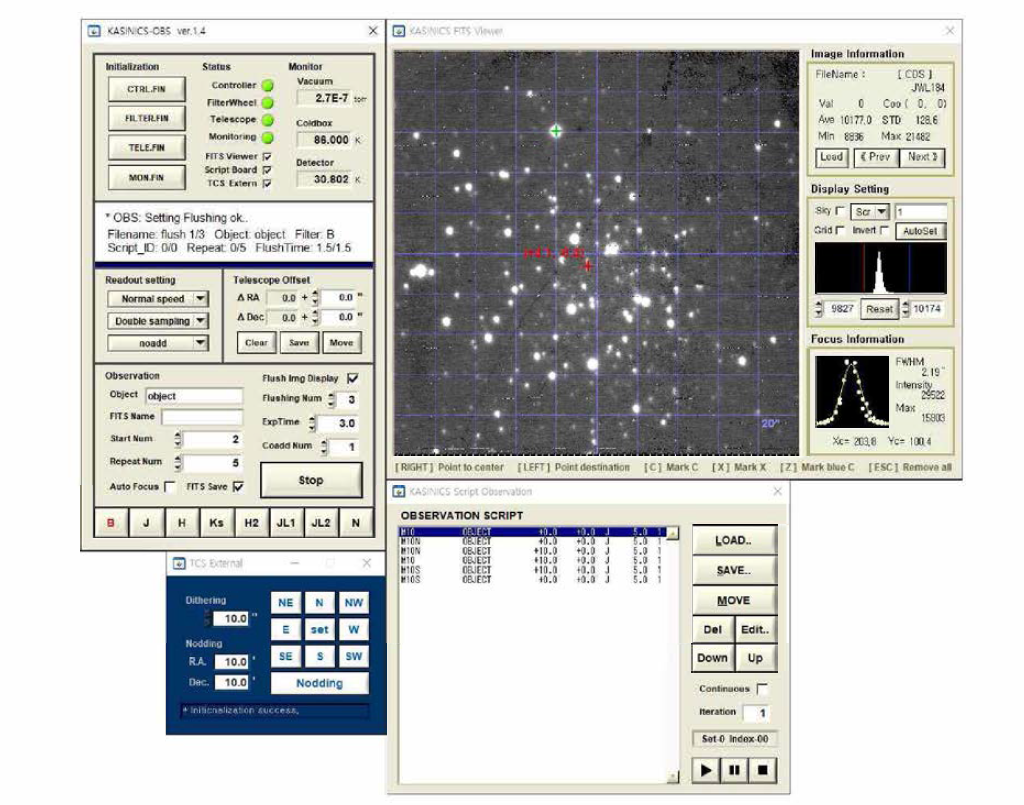This screenshot has height=805, width=1024.
Task: Click the display histogram in Display Setting
Action: coord(880,268)
